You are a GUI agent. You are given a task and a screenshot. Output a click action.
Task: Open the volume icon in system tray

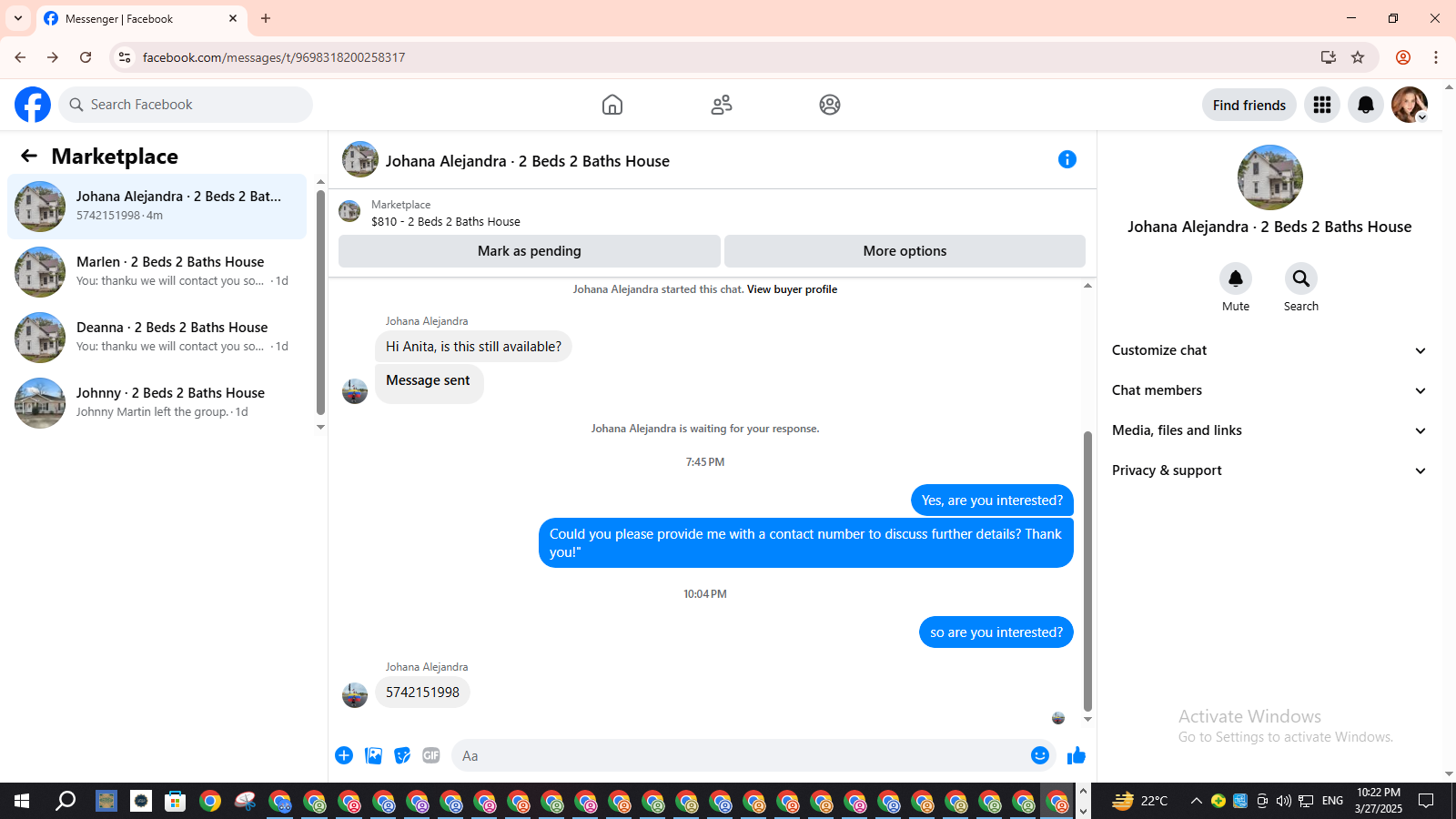tap(1284, 801)
